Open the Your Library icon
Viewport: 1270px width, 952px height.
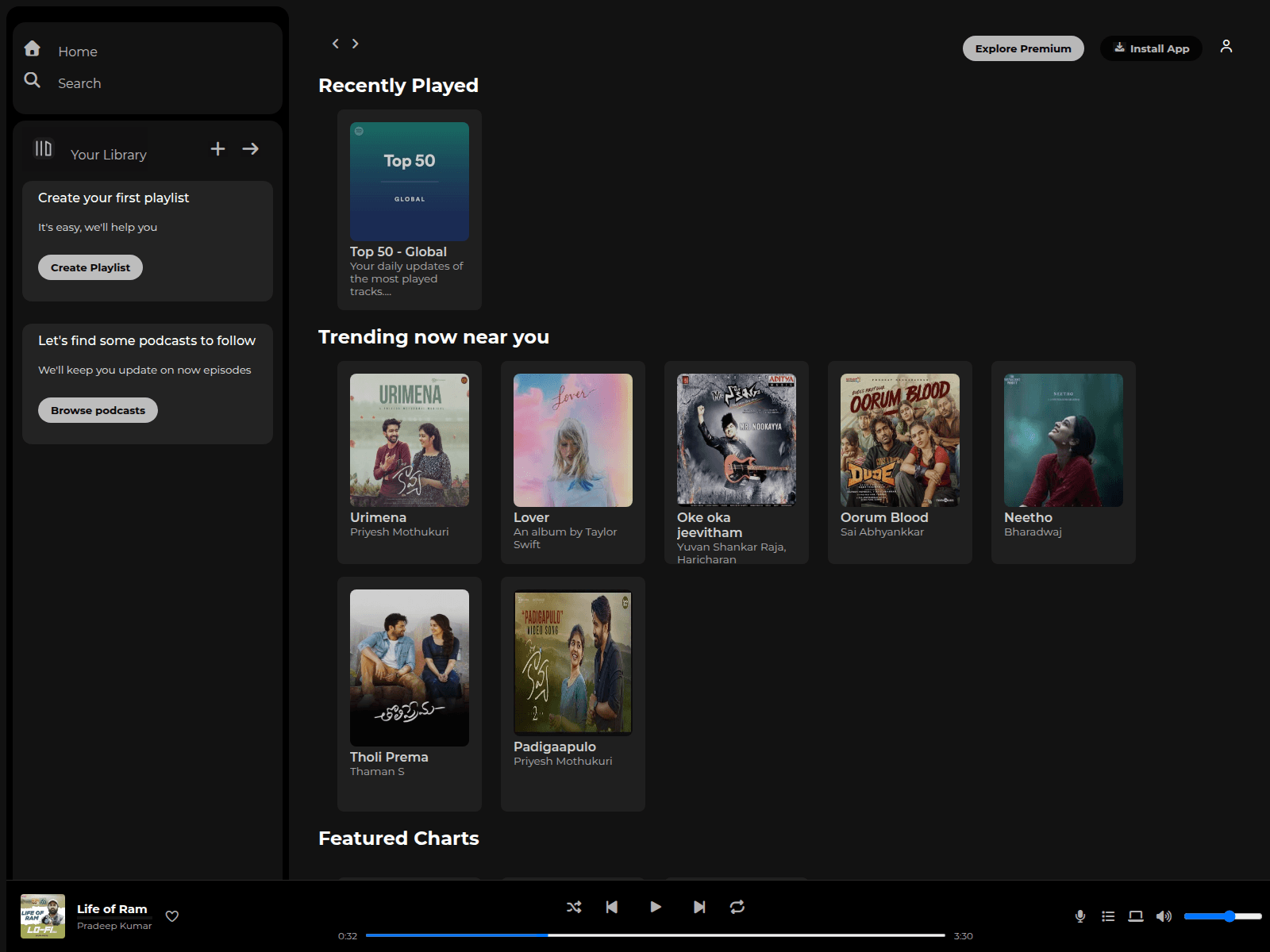pos(43,148)
